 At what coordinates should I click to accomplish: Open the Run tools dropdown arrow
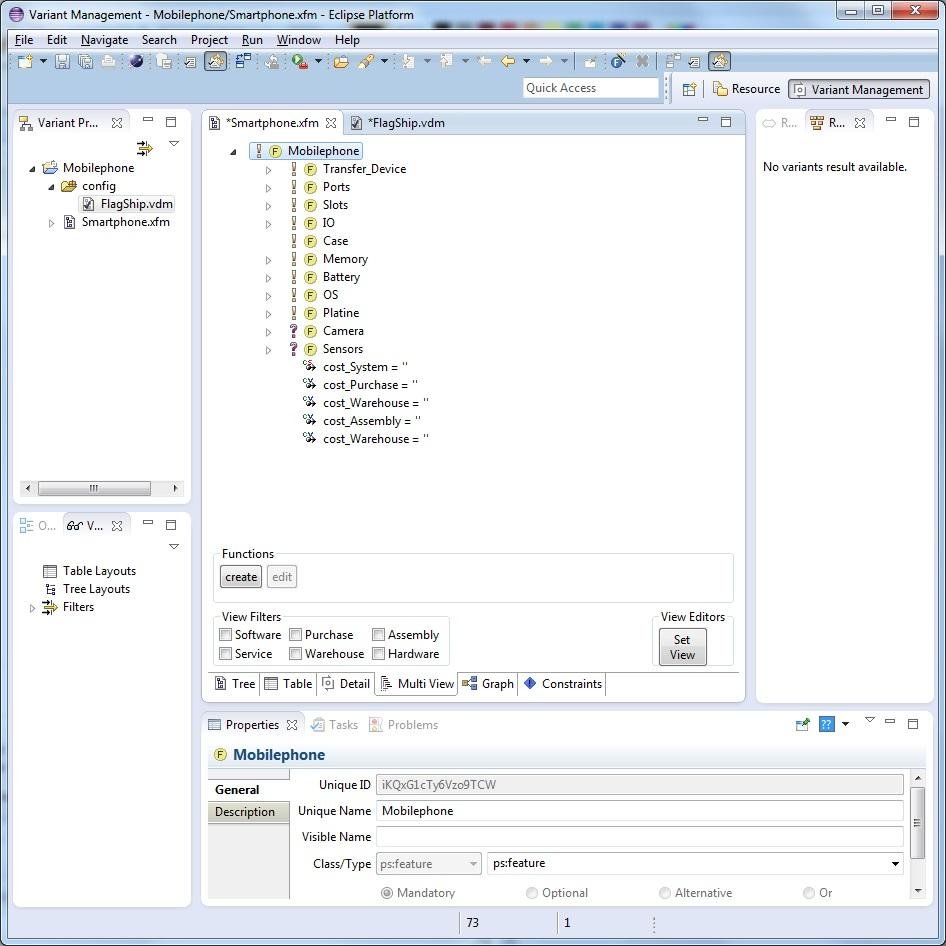pyautogui.click(x=318, y=61)
